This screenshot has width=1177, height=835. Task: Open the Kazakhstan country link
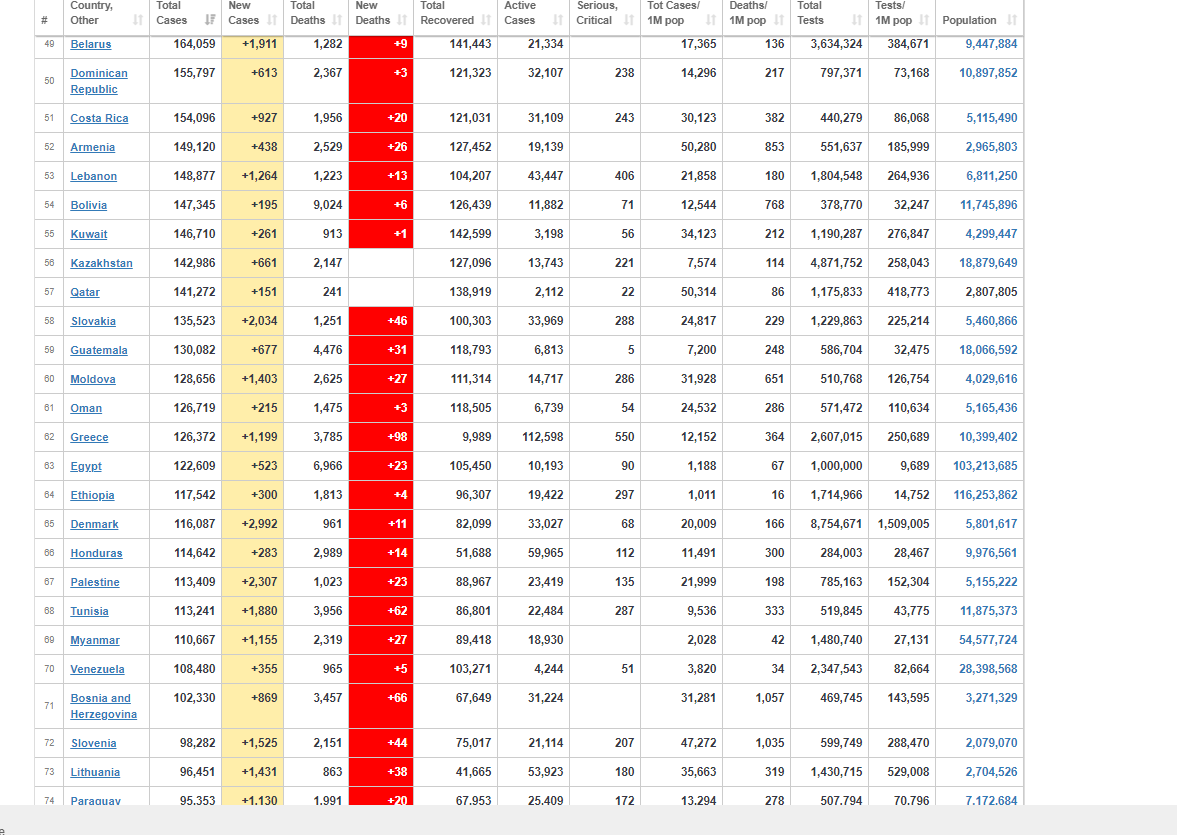pyautogui.click(x=101, y=264)
